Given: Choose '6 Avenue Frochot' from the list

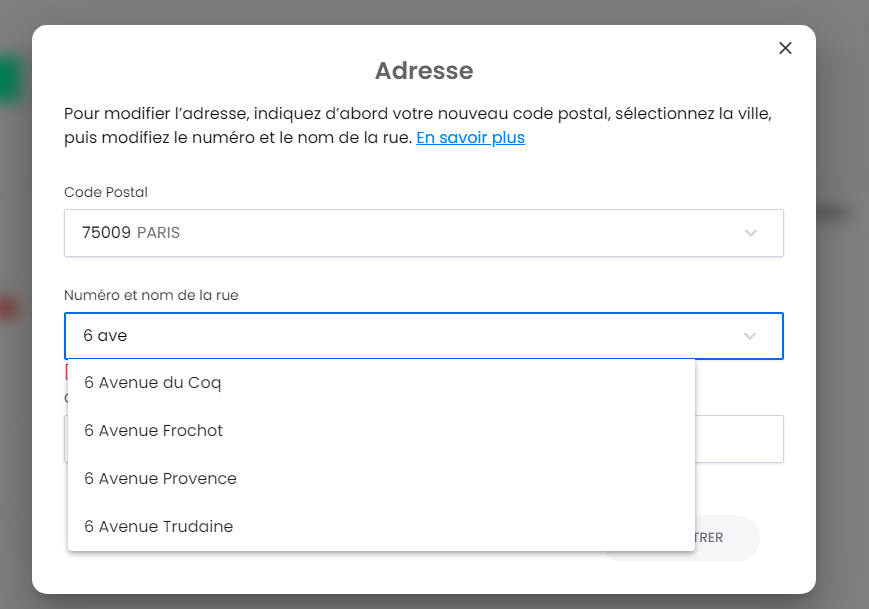Looking at the screenshot, I should coord(154,430).
